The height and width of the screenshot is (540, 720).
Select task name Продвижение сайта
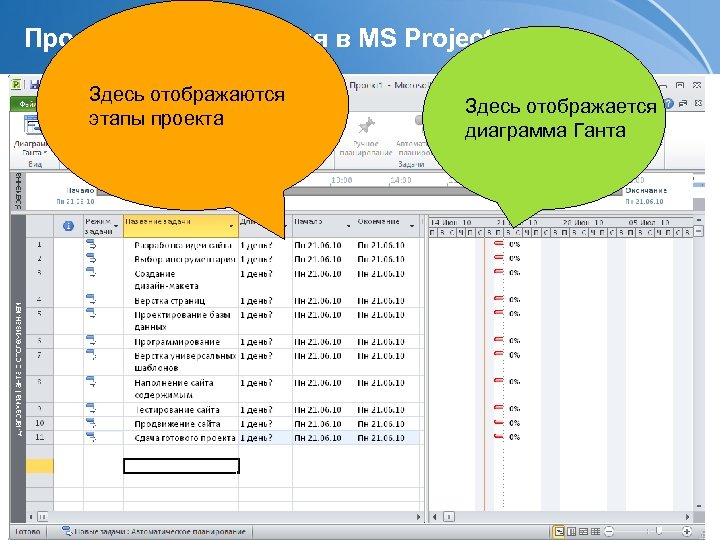(x=177, y=424)
